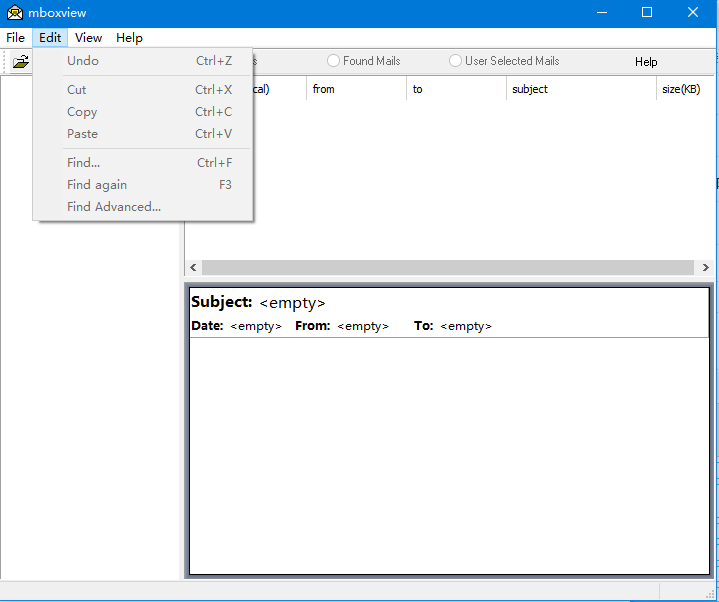Select the Found Mails radio button
The height and width of the screenshot is (602, 719).
[x=334, y=61]
